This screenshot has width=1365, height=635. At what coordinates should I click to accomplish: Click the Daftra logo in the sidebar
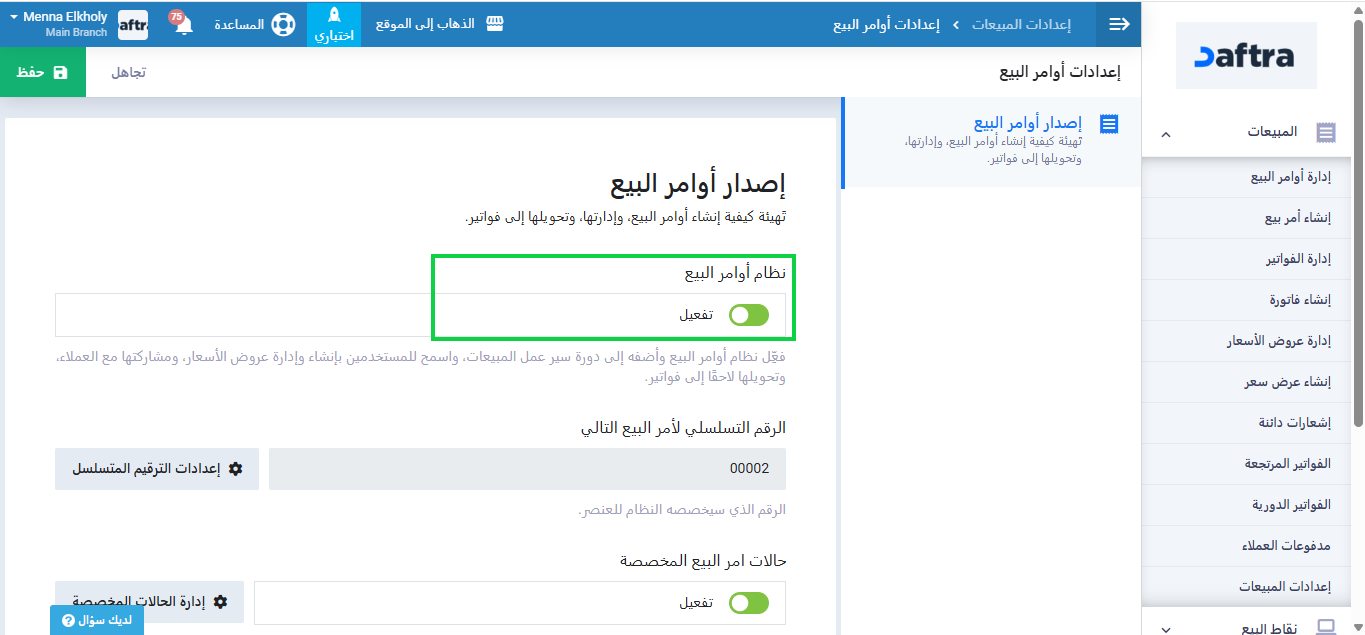[x=1246, y=56]
